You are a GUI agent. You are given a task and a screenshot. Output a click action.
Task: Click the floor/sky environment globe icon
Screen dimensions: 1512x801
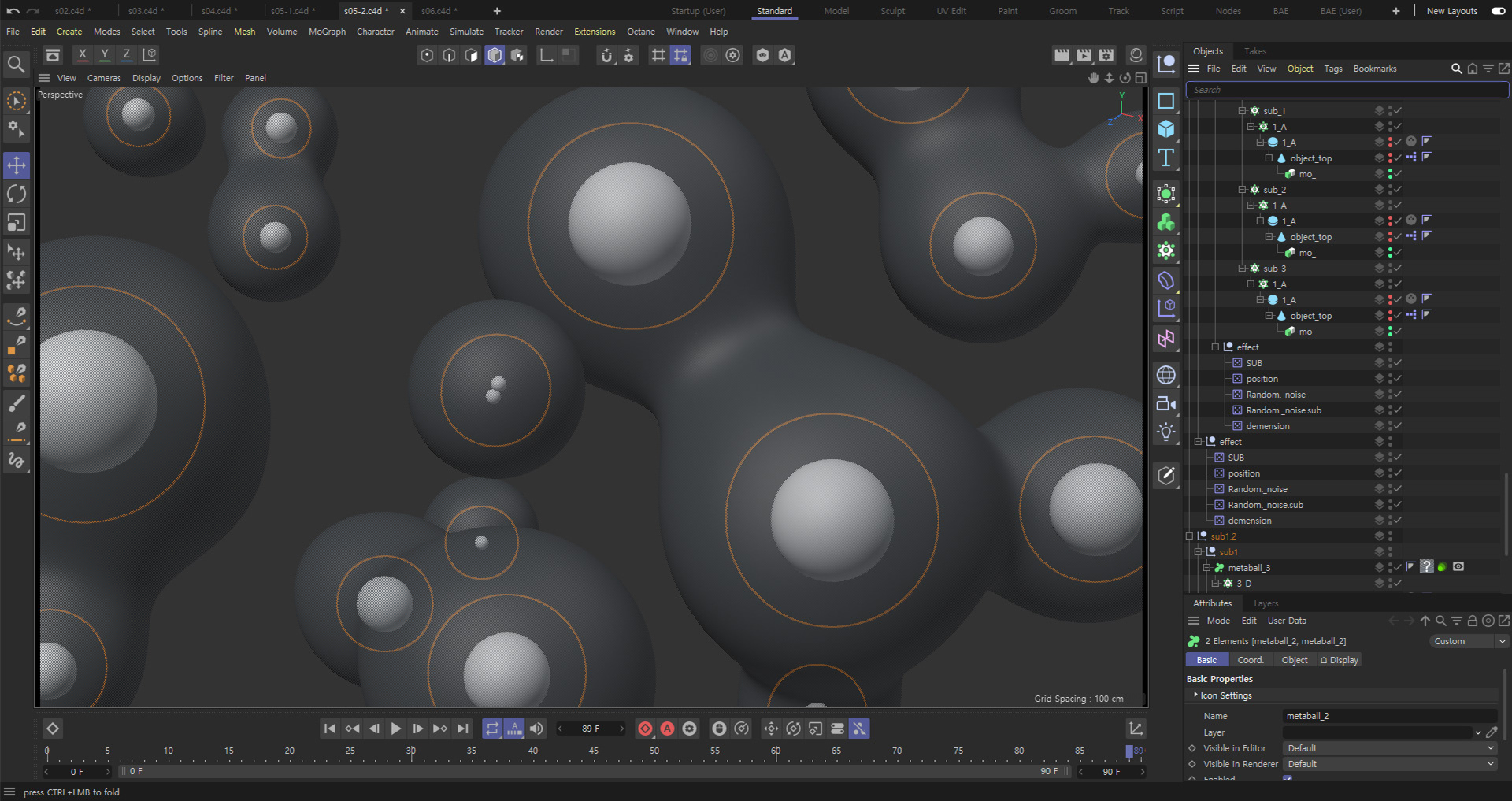[1166, 375]
